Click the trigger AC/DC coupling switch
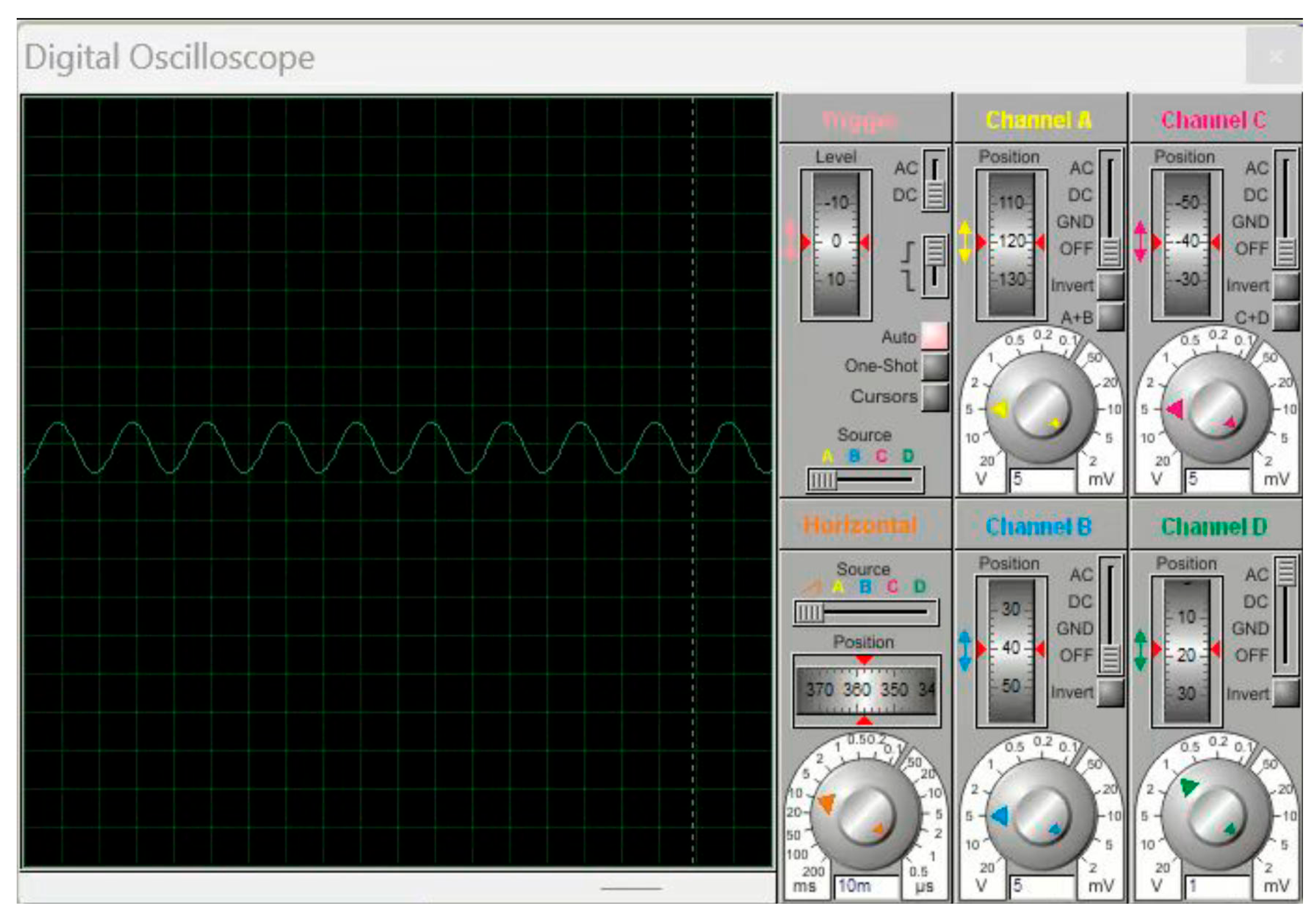This screenshot has width=1316, height=919. 935,181
